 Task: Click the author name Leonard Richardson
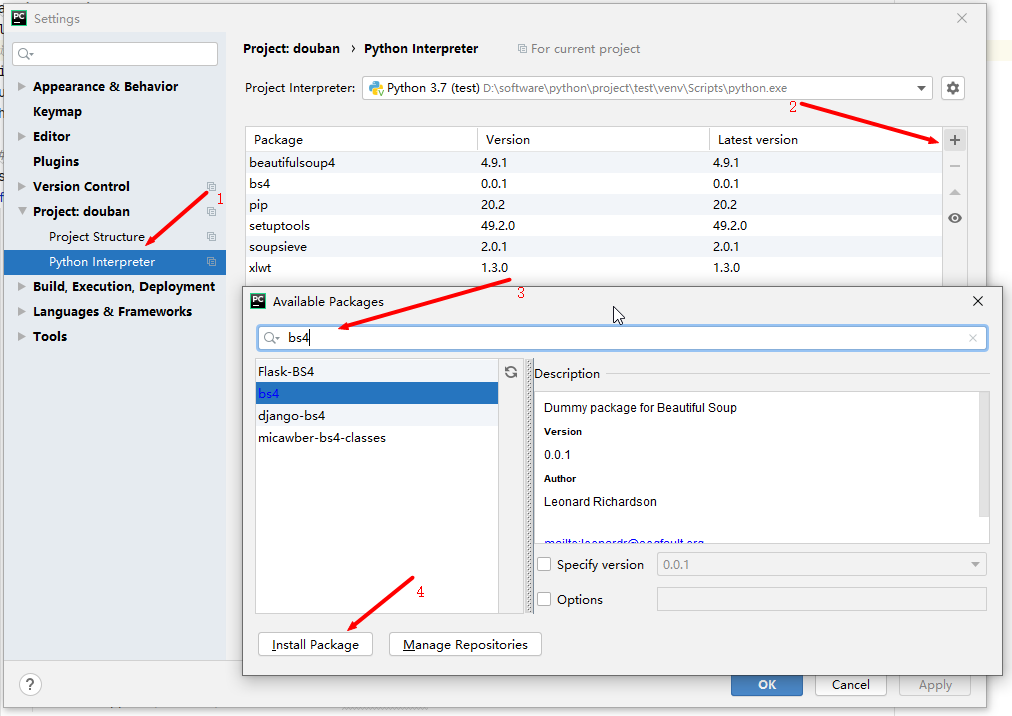(x=600, y=502)
